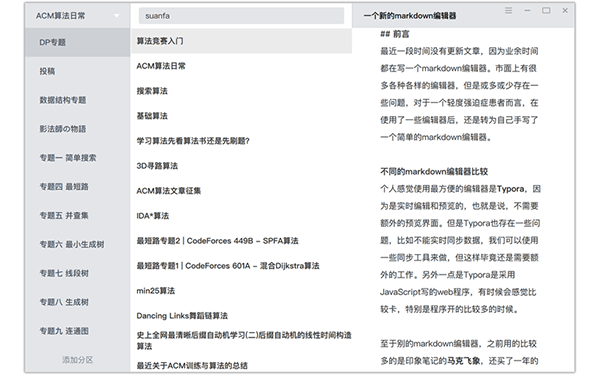Click the ## 前言 heading in editor
This screenshot has width=600, height=375.
[395, 34]
